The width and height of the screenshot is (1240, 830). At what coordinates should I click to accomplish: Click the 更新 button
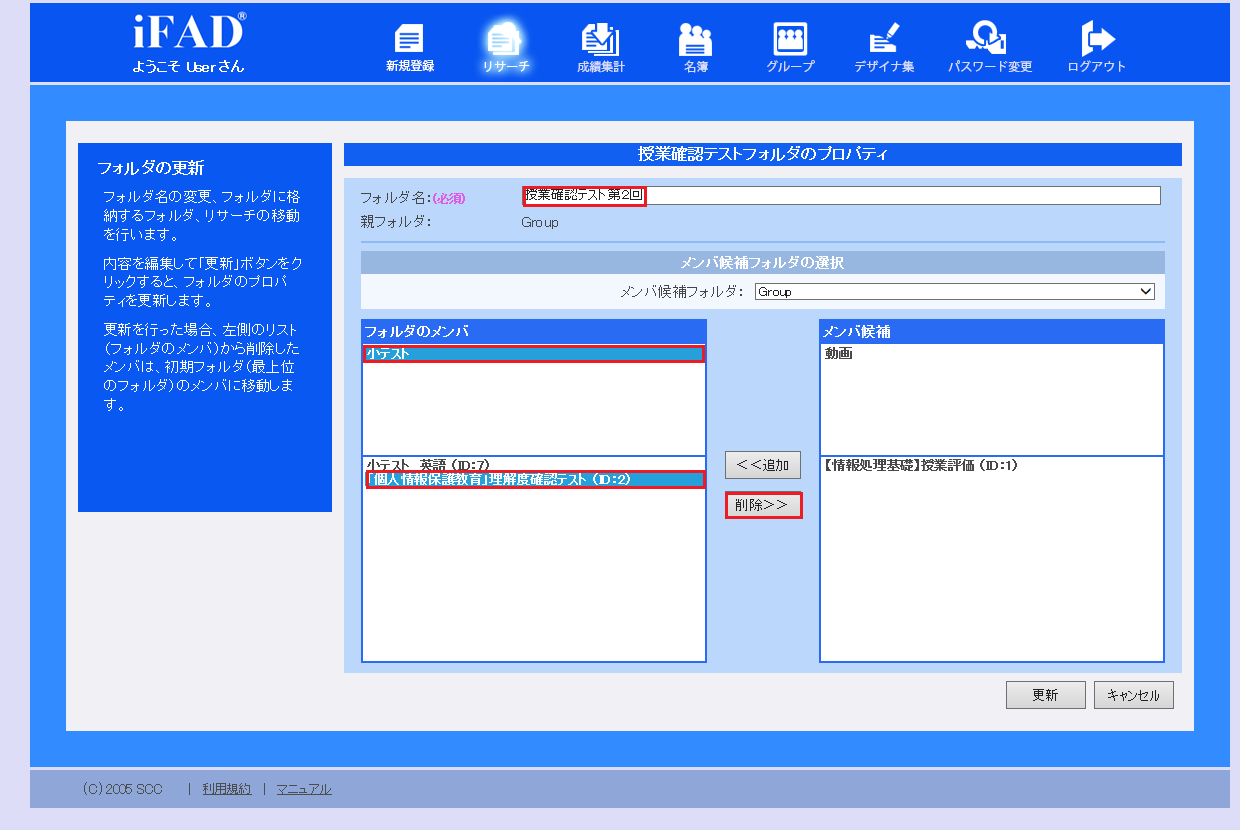click(1046, 695)
